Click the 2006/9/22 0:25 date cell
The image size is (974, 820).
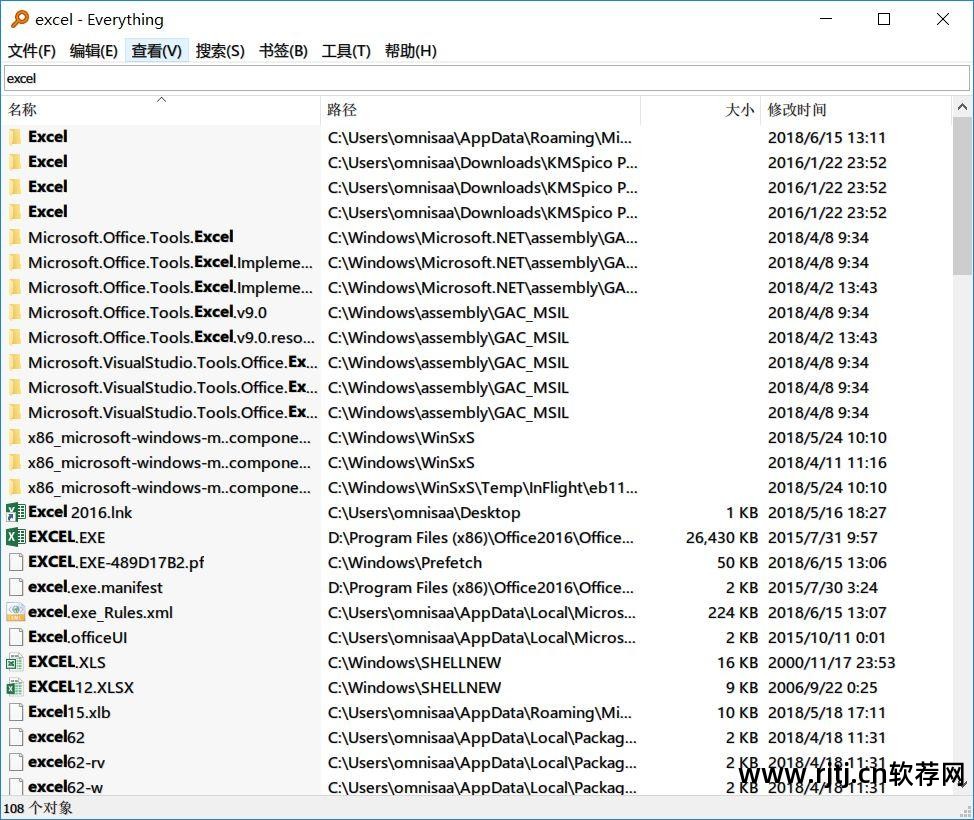pyautogui.click(x=822, y=687)
